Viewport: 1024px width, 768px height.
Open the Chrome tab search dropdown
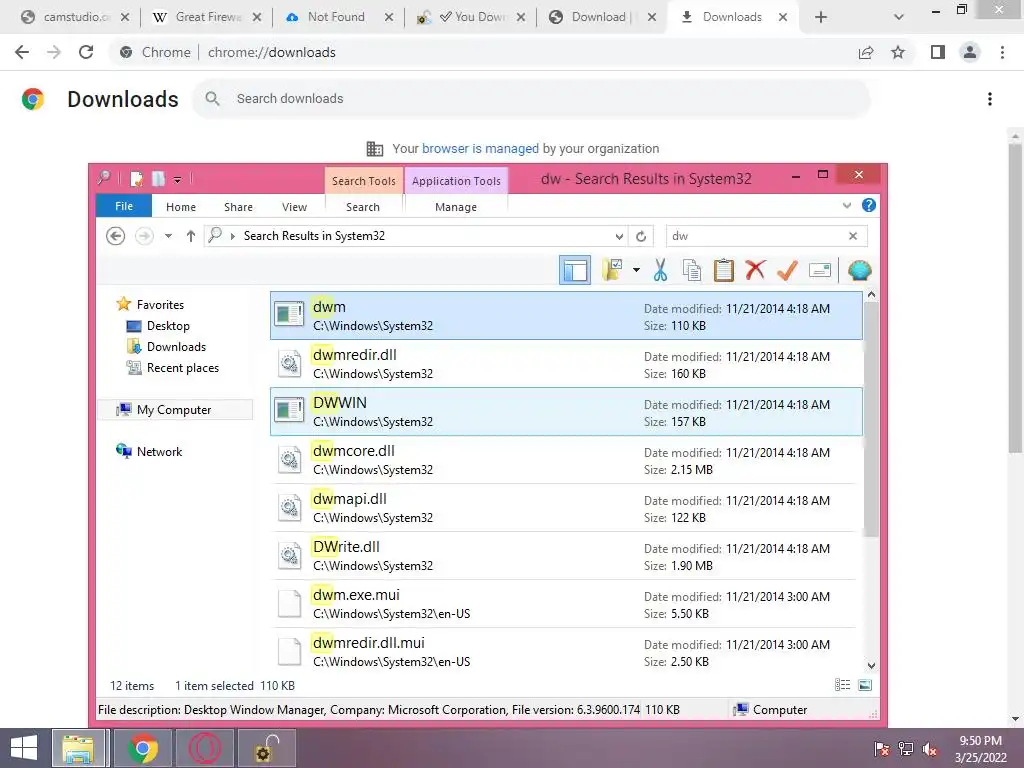[899, 17]
